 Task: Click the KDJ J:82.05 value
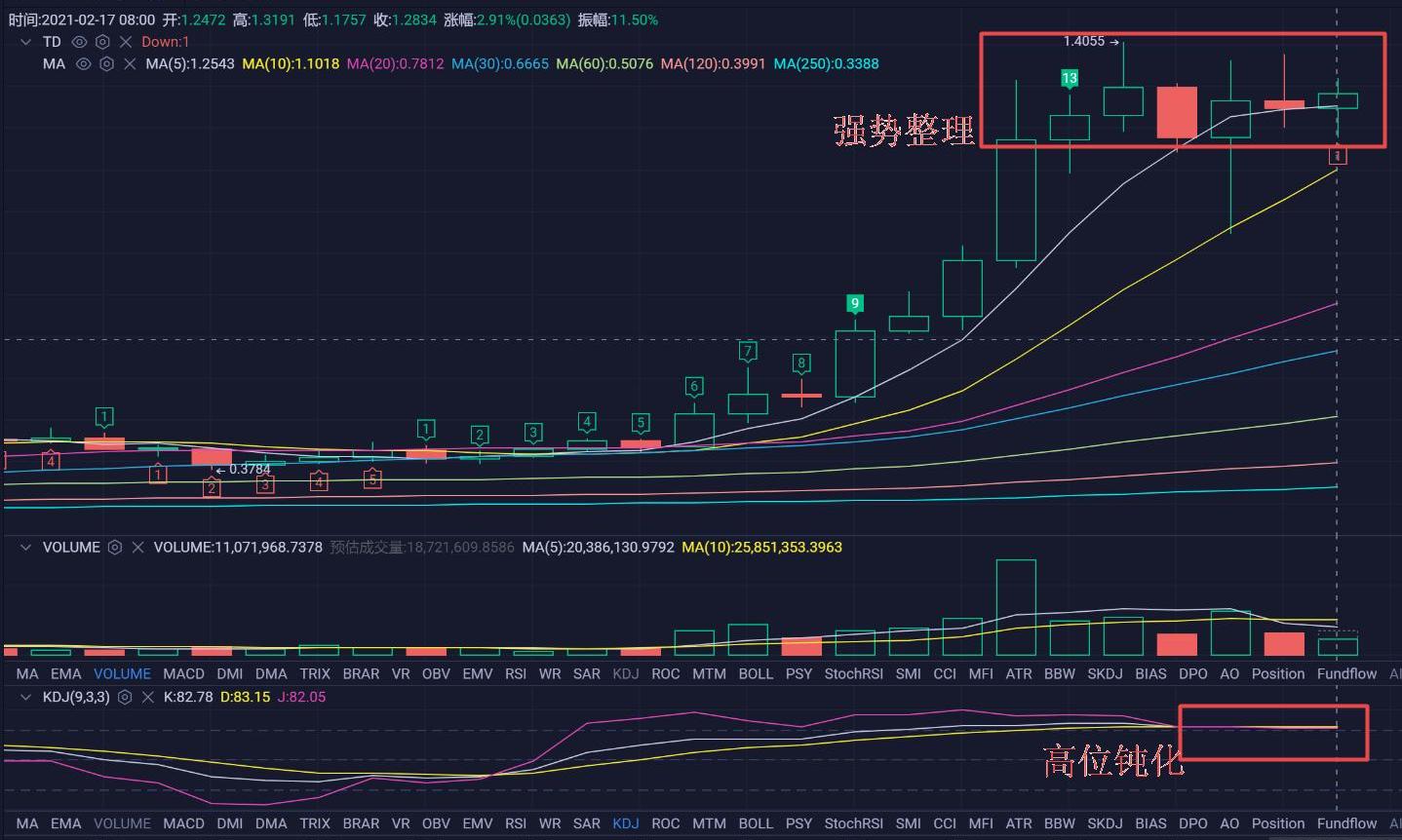[x=301, y=698]
